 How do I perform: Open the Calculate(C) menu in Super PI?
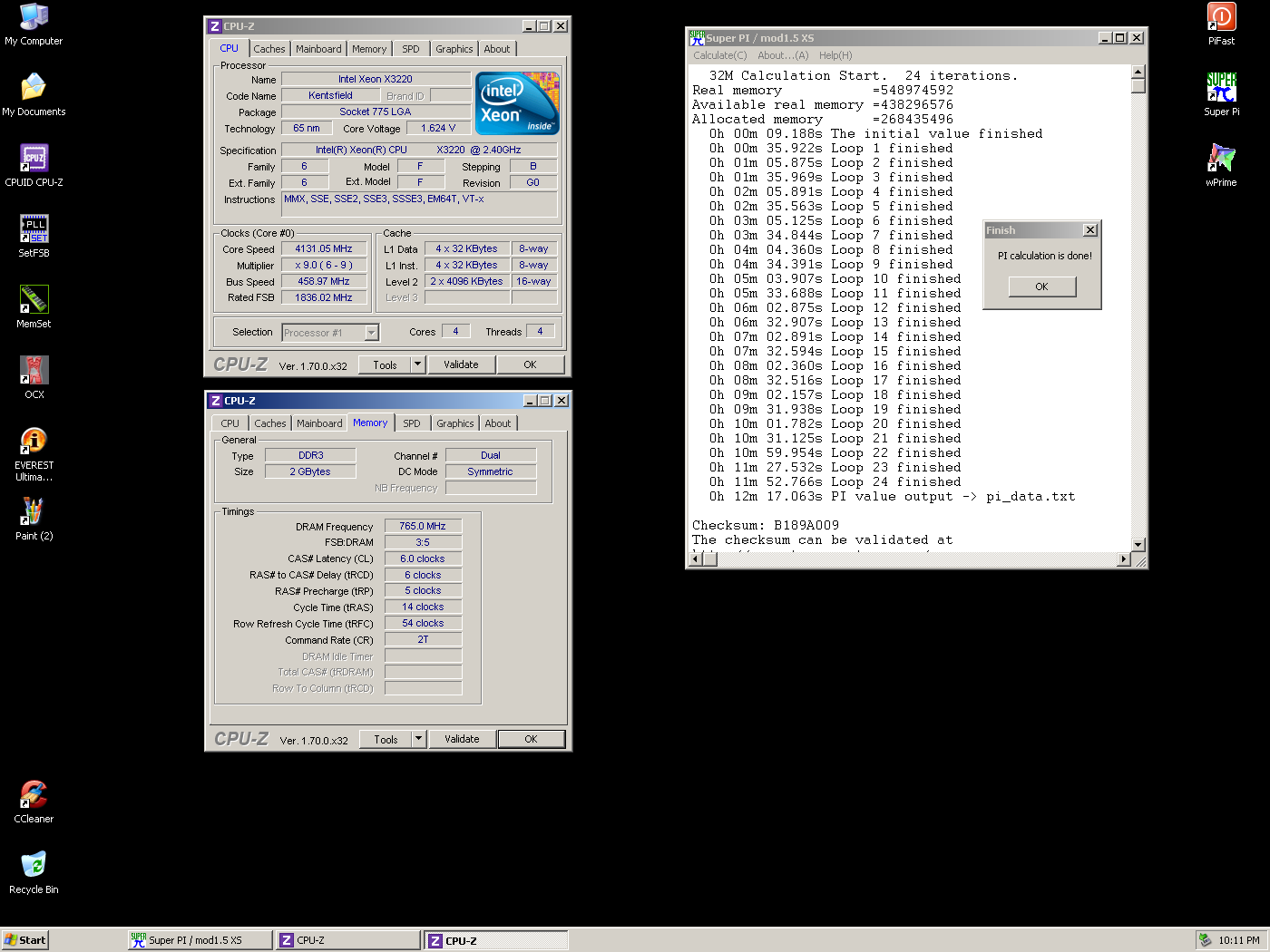tap(720, 55)
